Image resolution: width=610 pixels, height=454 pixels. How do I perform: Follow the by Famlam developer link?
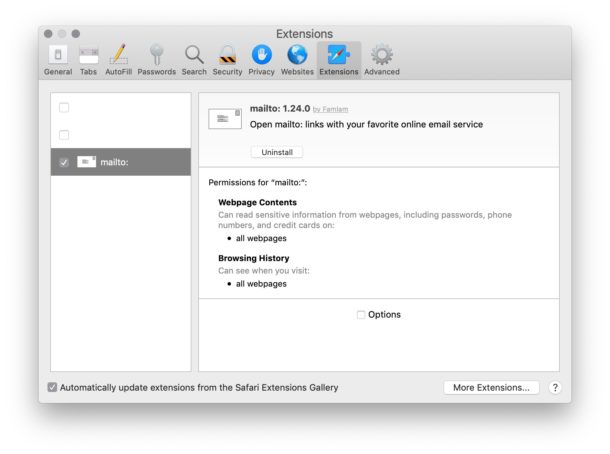click(331, 109)
